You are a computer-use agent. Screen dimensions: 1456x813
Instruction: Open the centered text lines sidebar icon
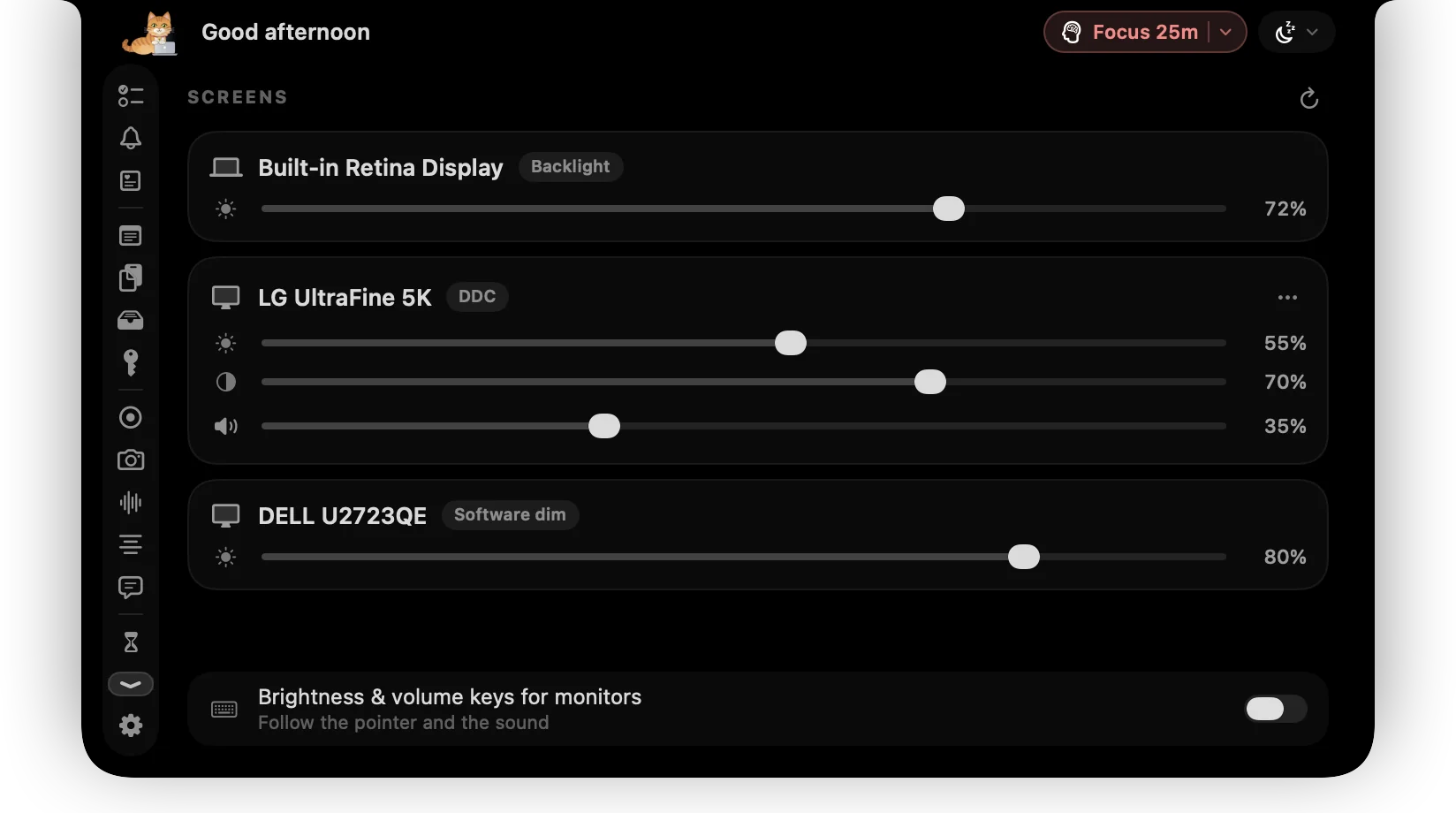coord(131,544)
